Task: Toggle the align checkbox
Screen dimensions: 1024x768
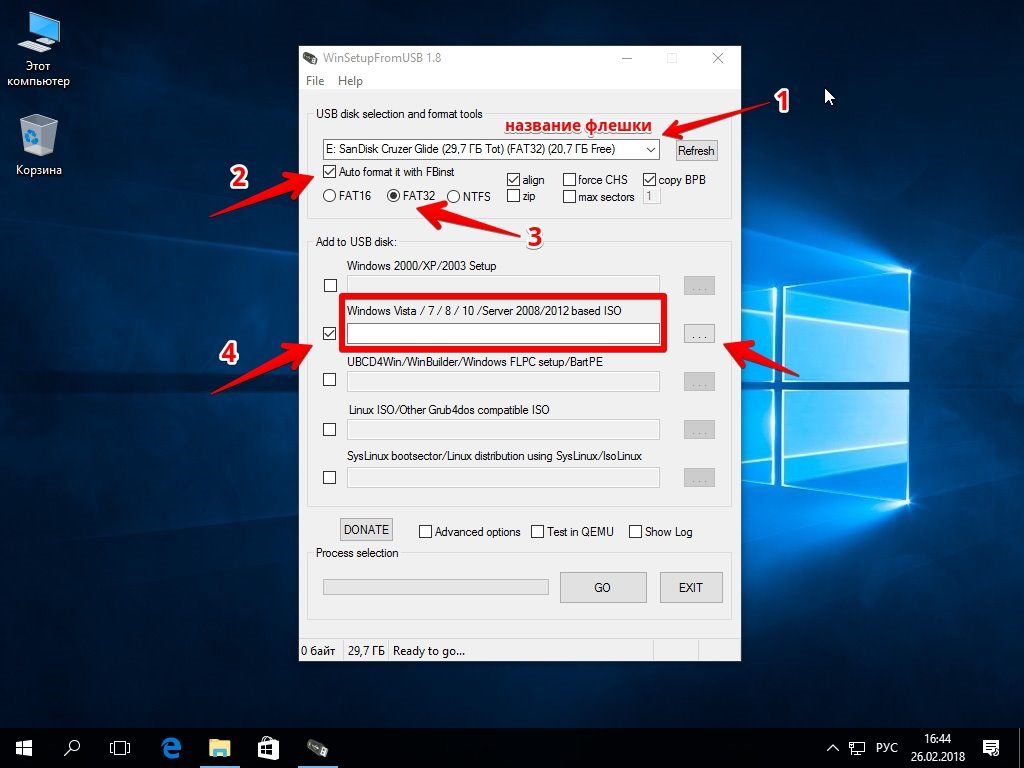Action: (x=513, y=180)
